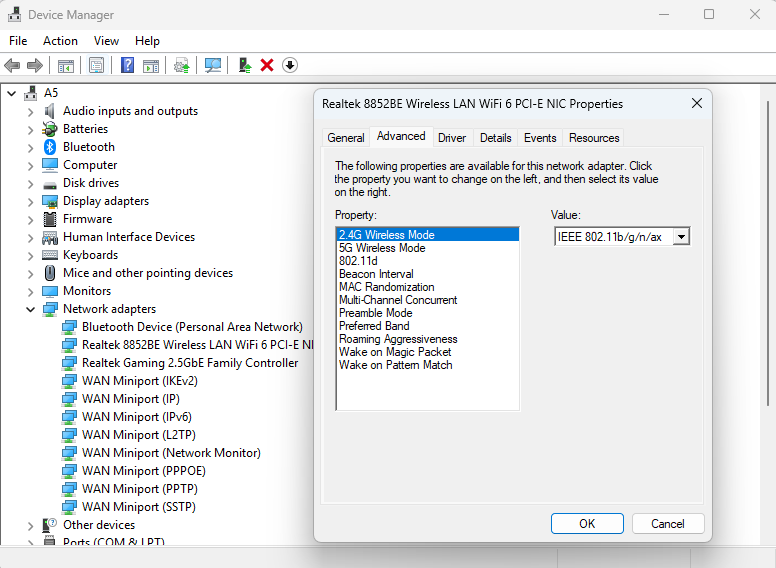The width and height of the screenshot is (776, 568).
Task: Click the Properties toolbar icon
Action: click(x=96, y=65)
